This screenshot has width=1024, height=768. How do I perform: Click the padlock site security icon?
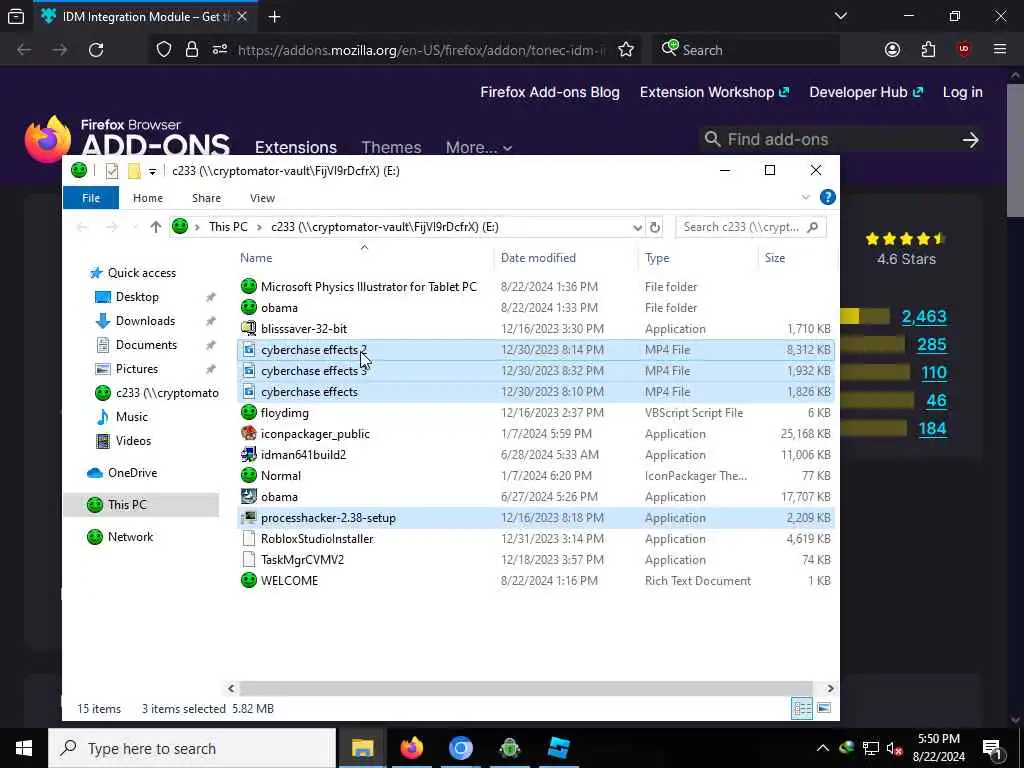point(191,50)
